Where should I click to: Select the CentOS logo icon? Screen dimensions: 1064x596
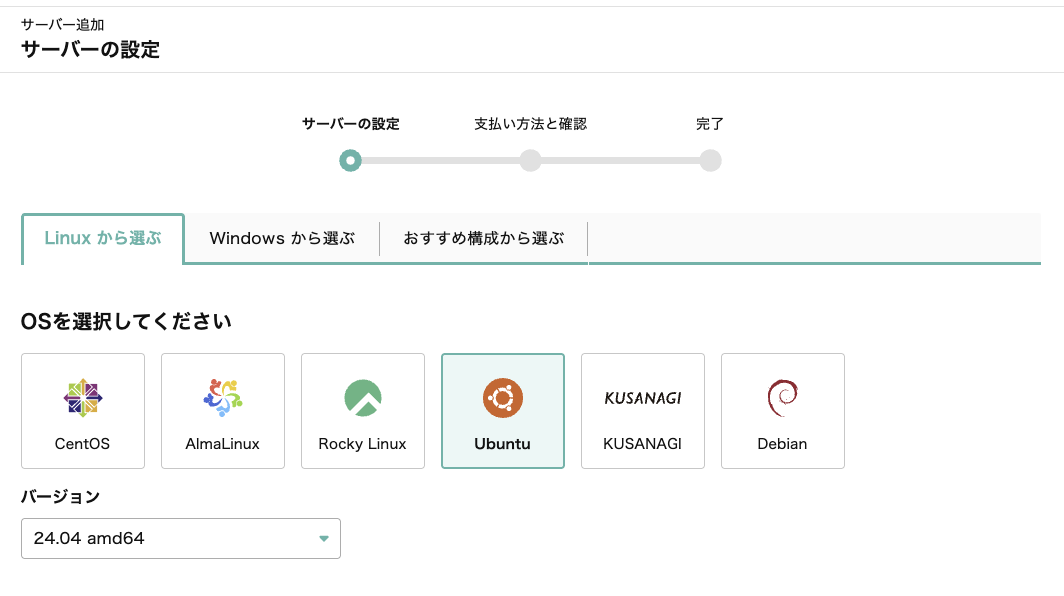point(83,398)
